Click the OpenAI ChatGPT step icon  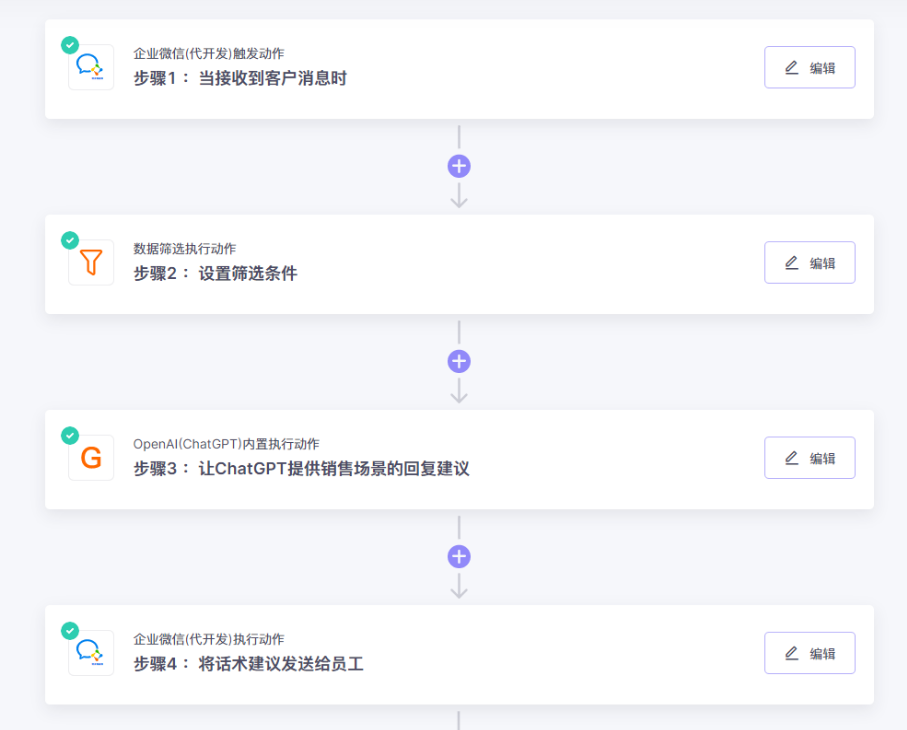91,458
